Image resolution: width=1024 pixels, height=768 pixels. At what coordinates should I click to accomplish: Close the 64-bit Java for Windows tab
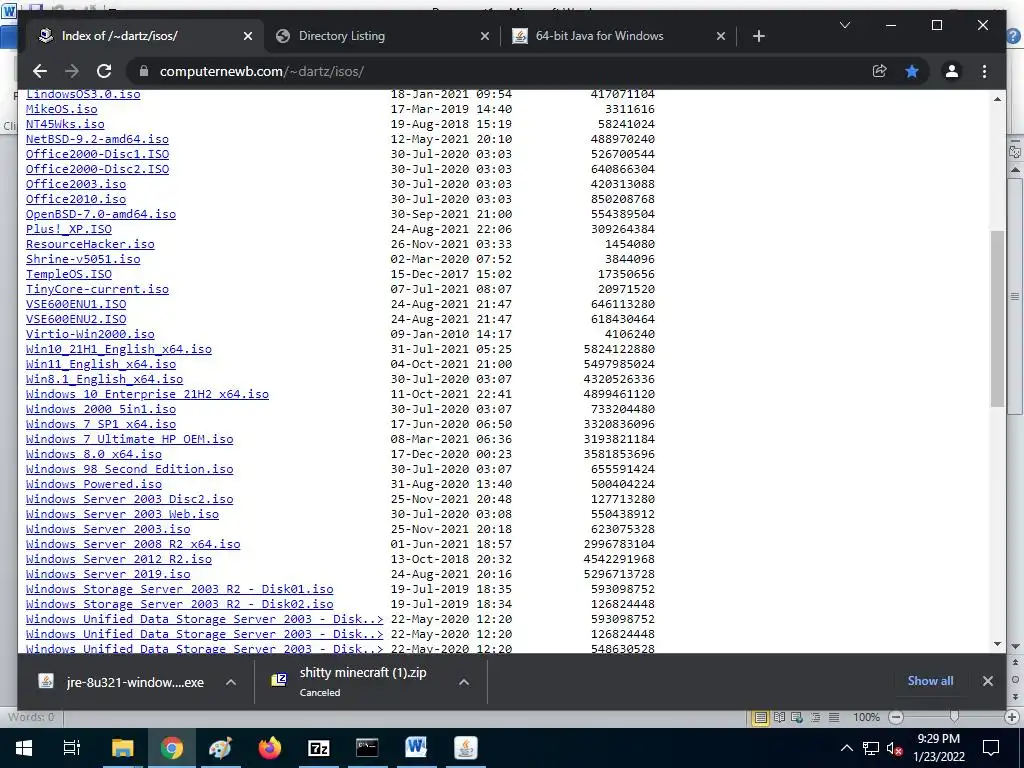pos(720,36)
